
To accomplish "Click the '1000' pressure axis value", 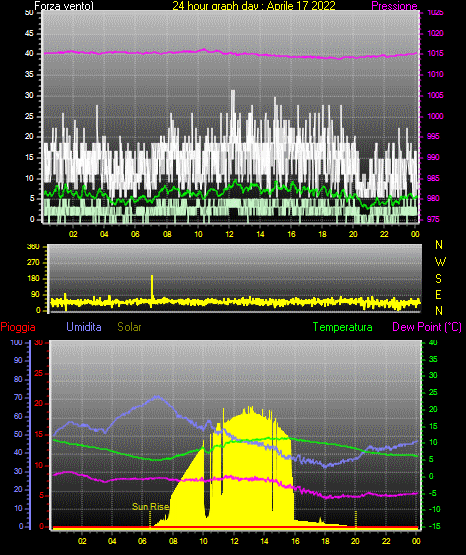I will (x=435, y=116).
